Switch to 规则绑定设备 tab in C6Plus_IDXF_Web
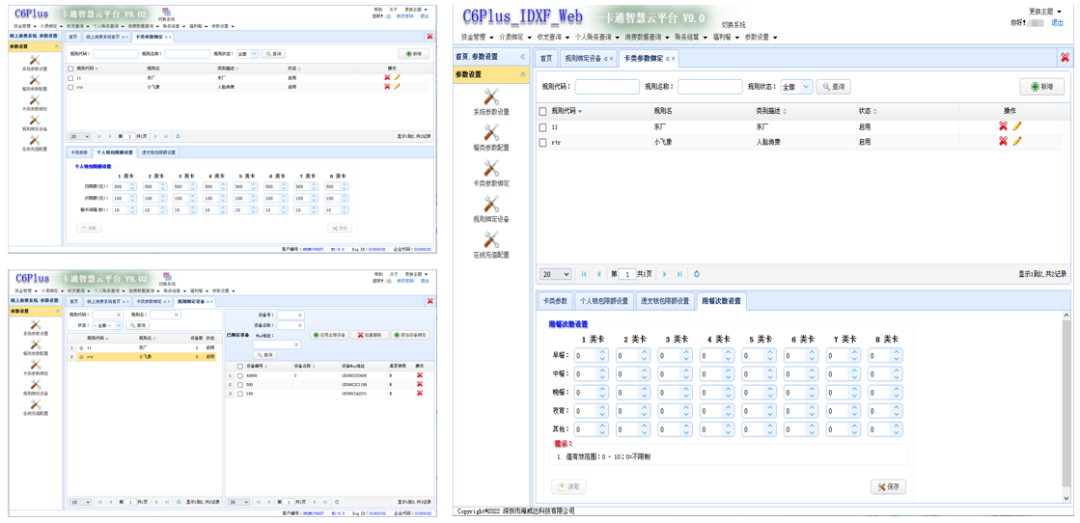Viewport: 1080px width, 523px height. (588, 59)
